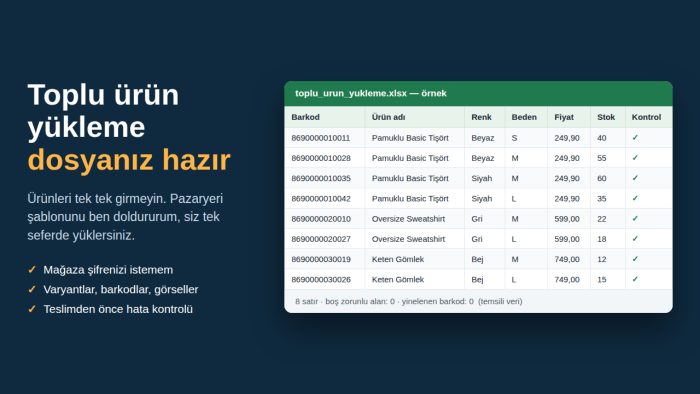Click the footer summary starting with 8 satır

pyautogui.click(x=408, y=301)
